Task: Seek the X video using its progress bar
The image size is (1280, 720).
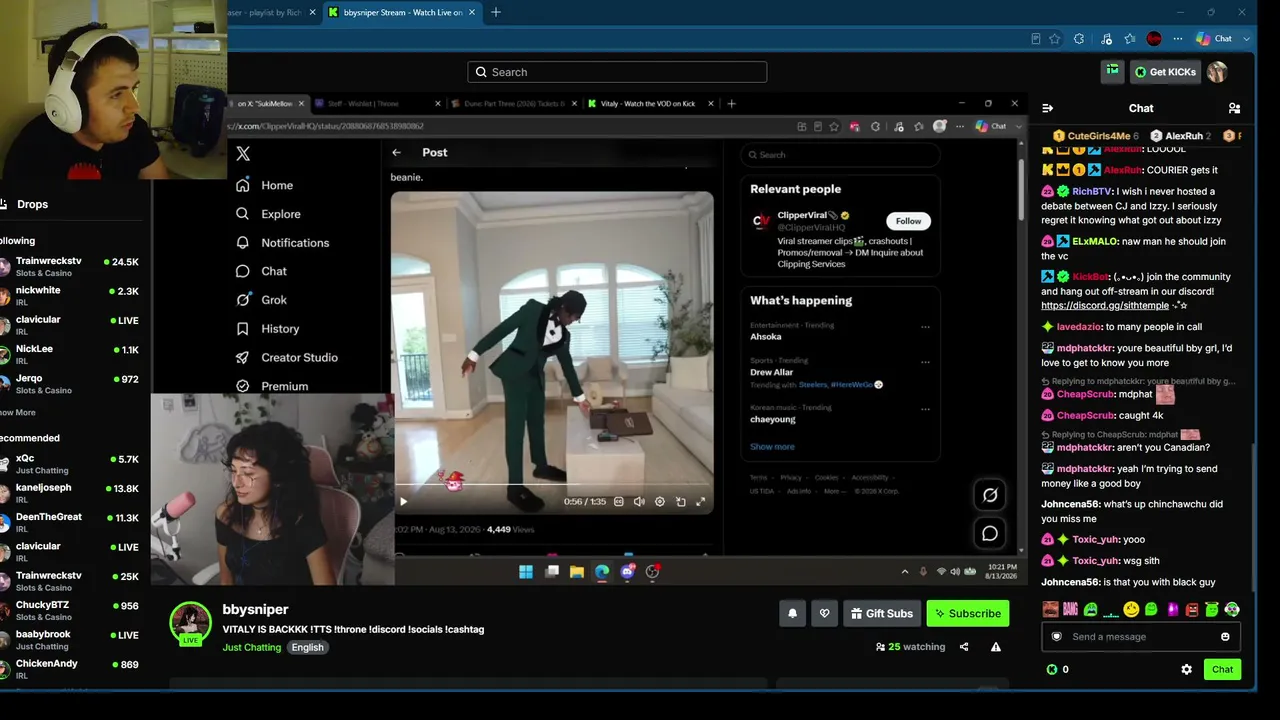Action: coord(552,485)
